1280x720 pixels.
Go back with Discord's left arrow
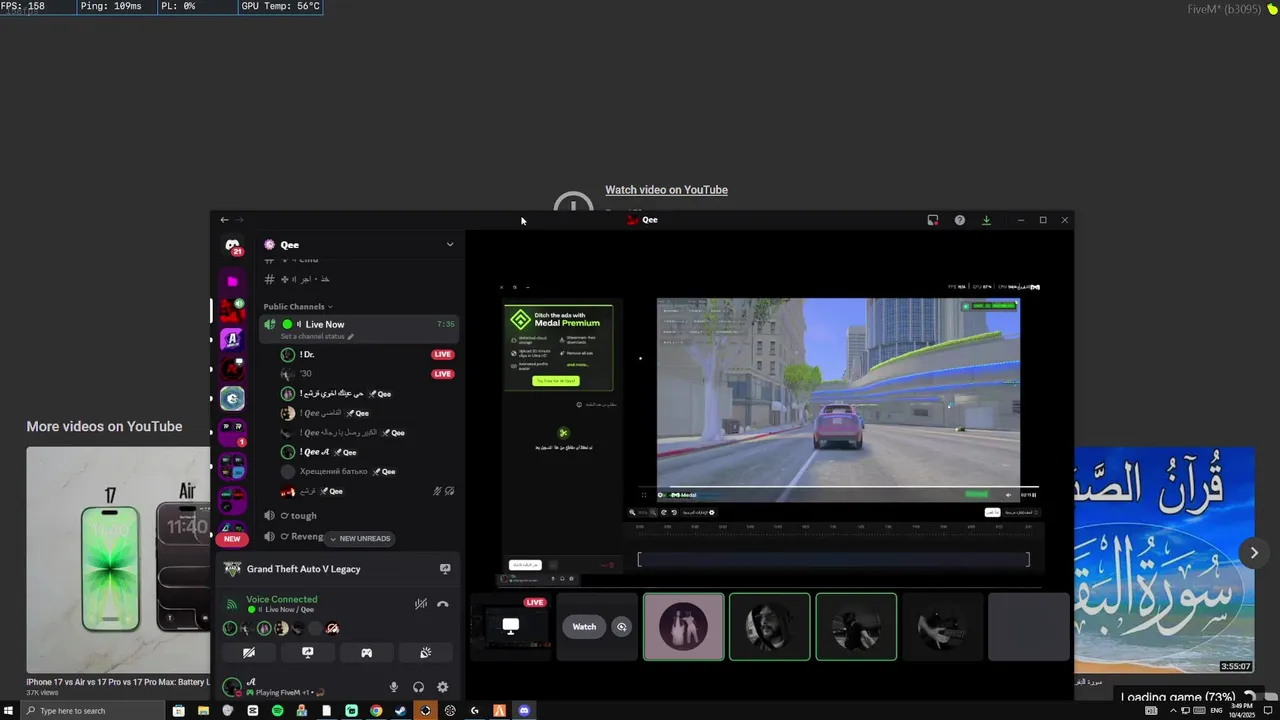coord(224,220)
